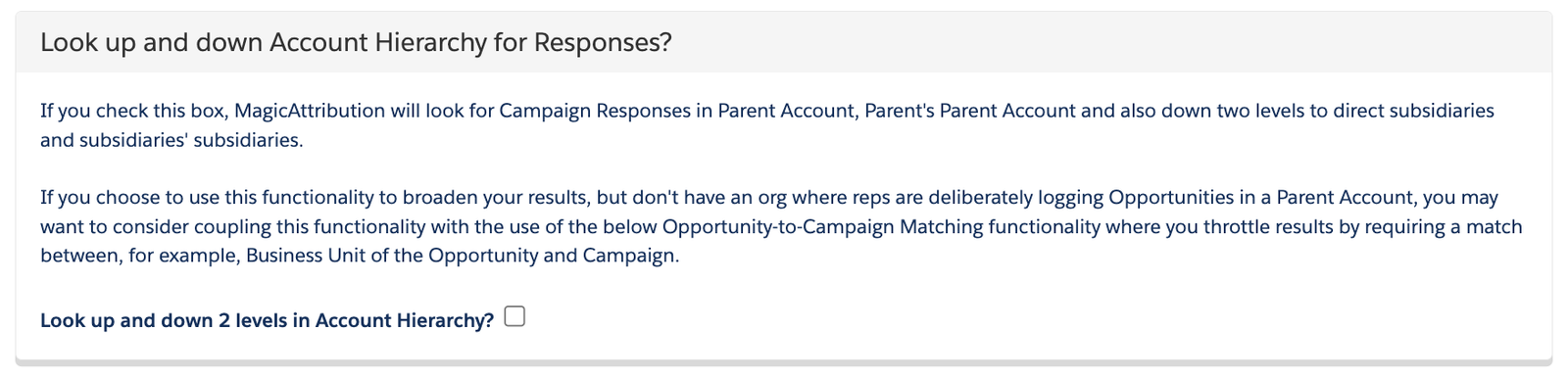
Task: Enable the Look up and down 2 levels checkbox
Action: [514, 316]
